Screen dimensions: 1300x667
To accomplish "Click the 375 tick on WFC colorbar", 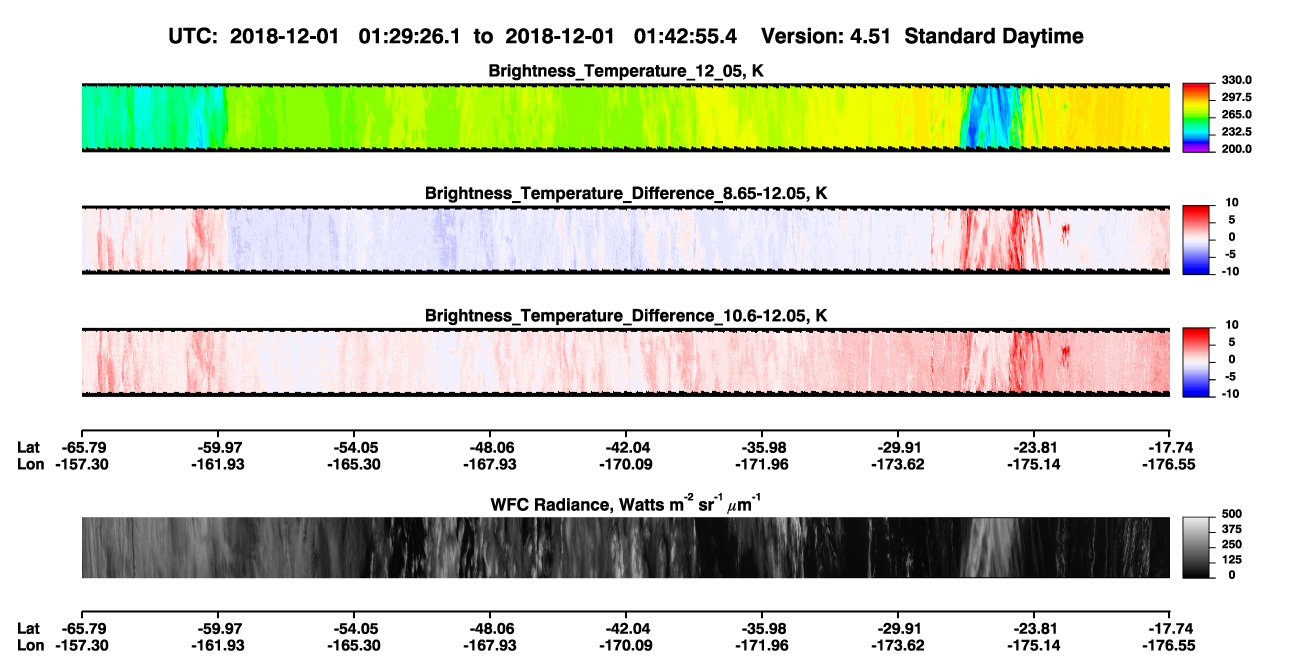I will point(1231,529).
